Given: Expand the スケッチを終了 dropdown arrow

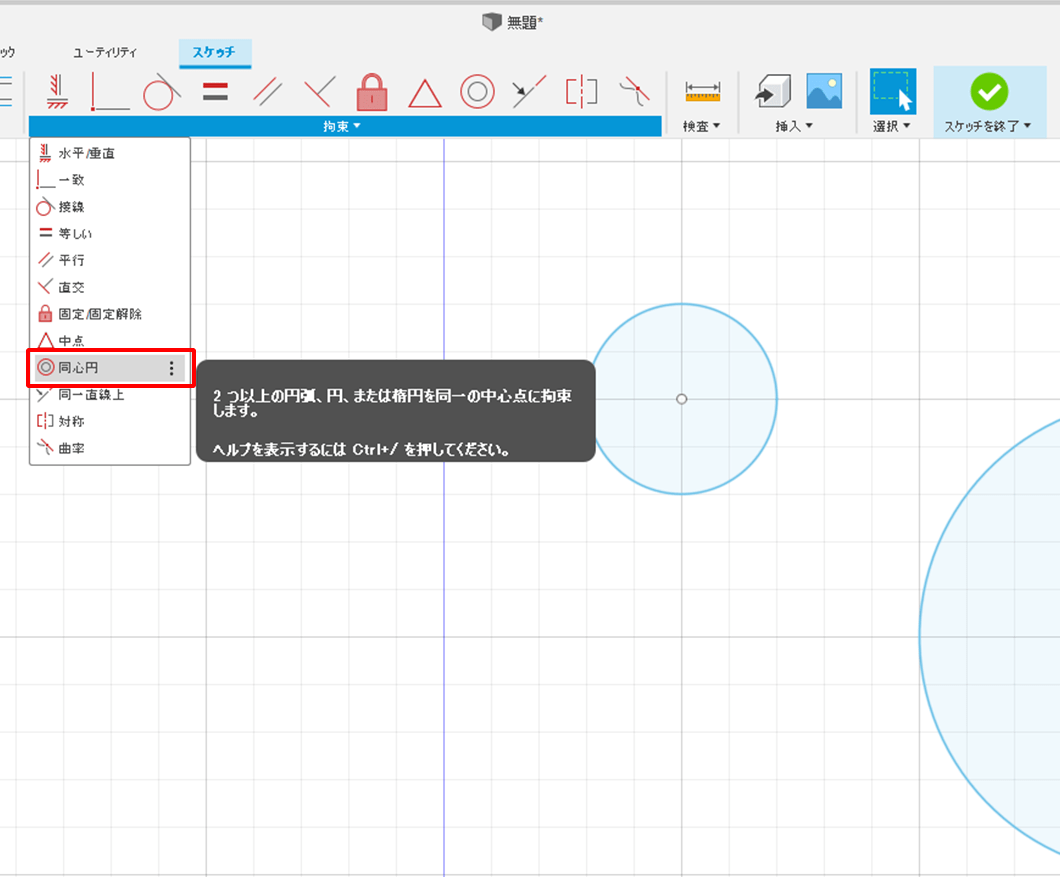Looking at the screenshot, I should click(x=1028, y=126).
